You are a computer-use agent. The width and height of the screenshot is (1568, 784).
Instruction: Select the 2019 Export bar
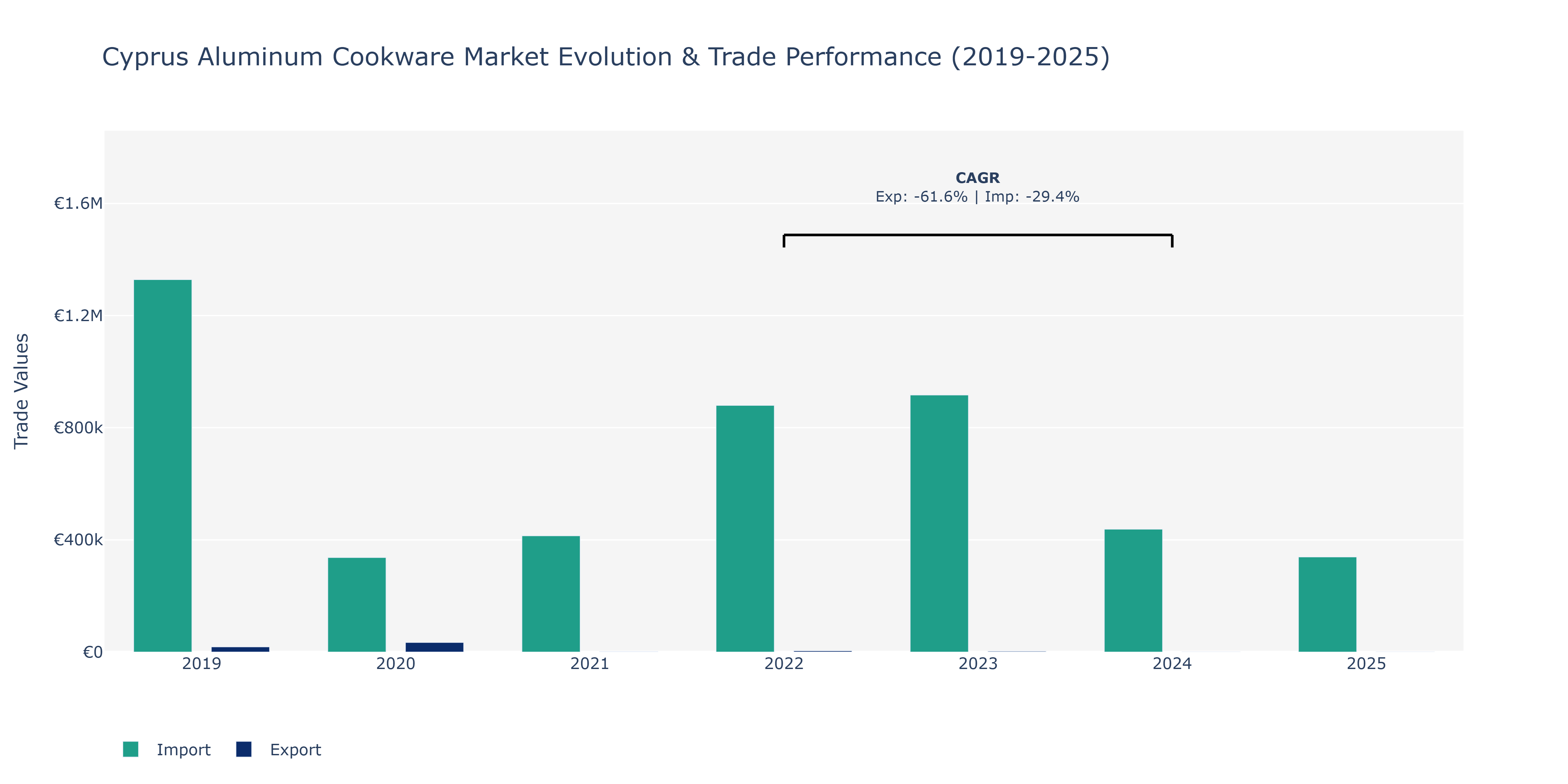click(240, 649)
